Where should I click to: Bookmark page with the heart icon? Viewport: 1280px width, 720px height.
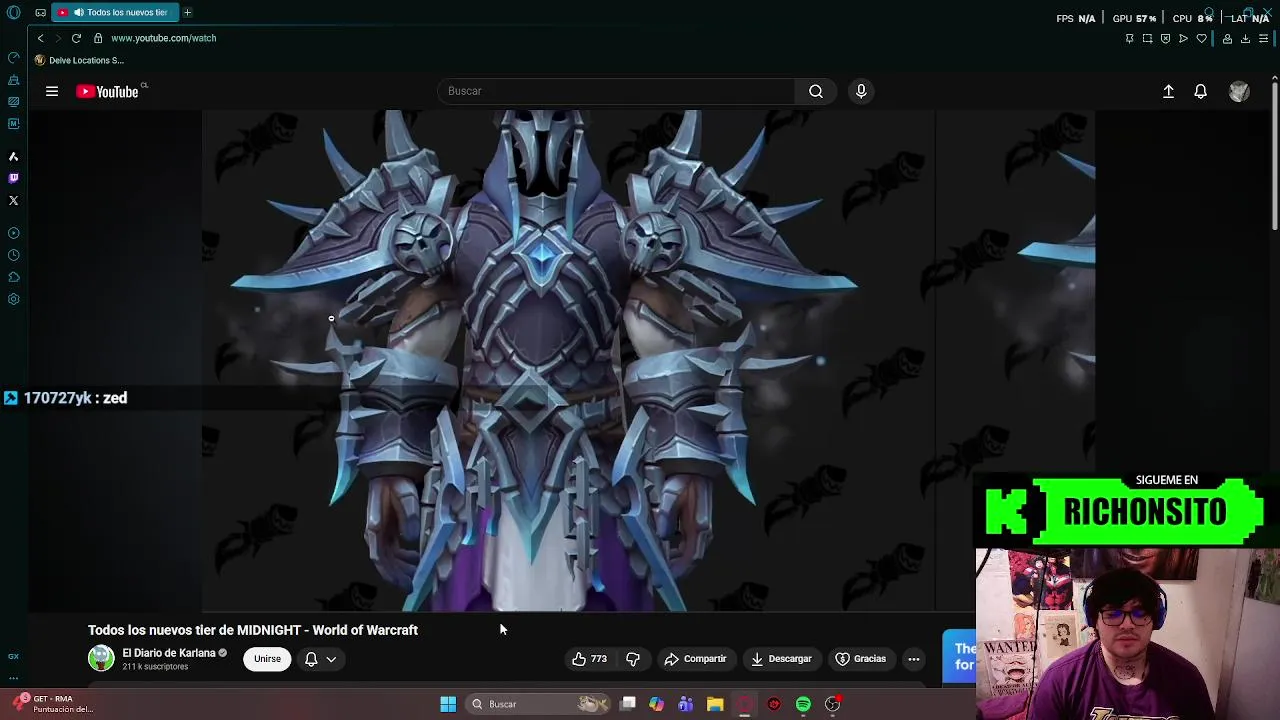[1201, 38]
